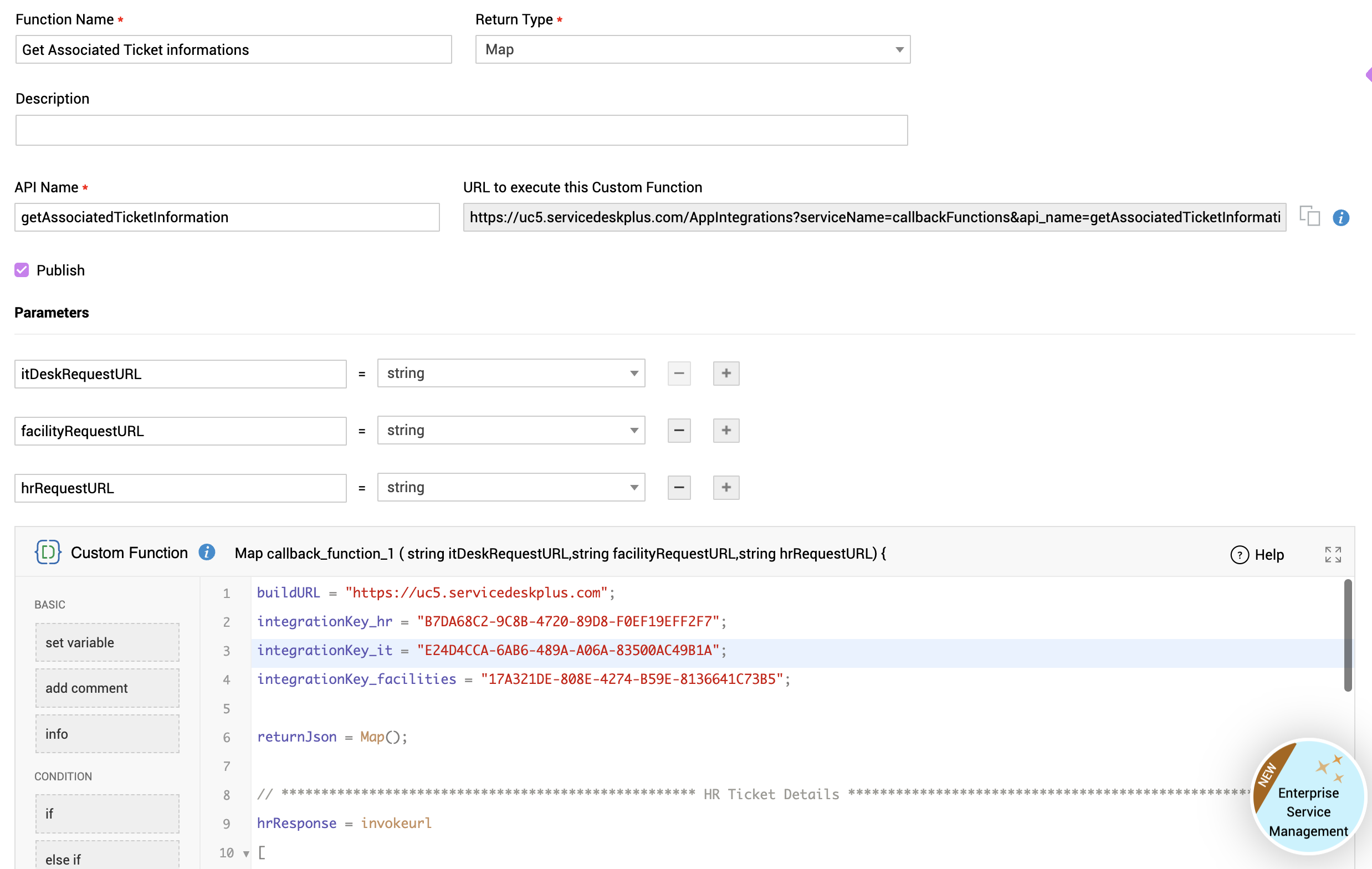This screenshot has width=1372, height=869.
Task: Collapse code fold arrow on line 10
Action: coord(246,853)
